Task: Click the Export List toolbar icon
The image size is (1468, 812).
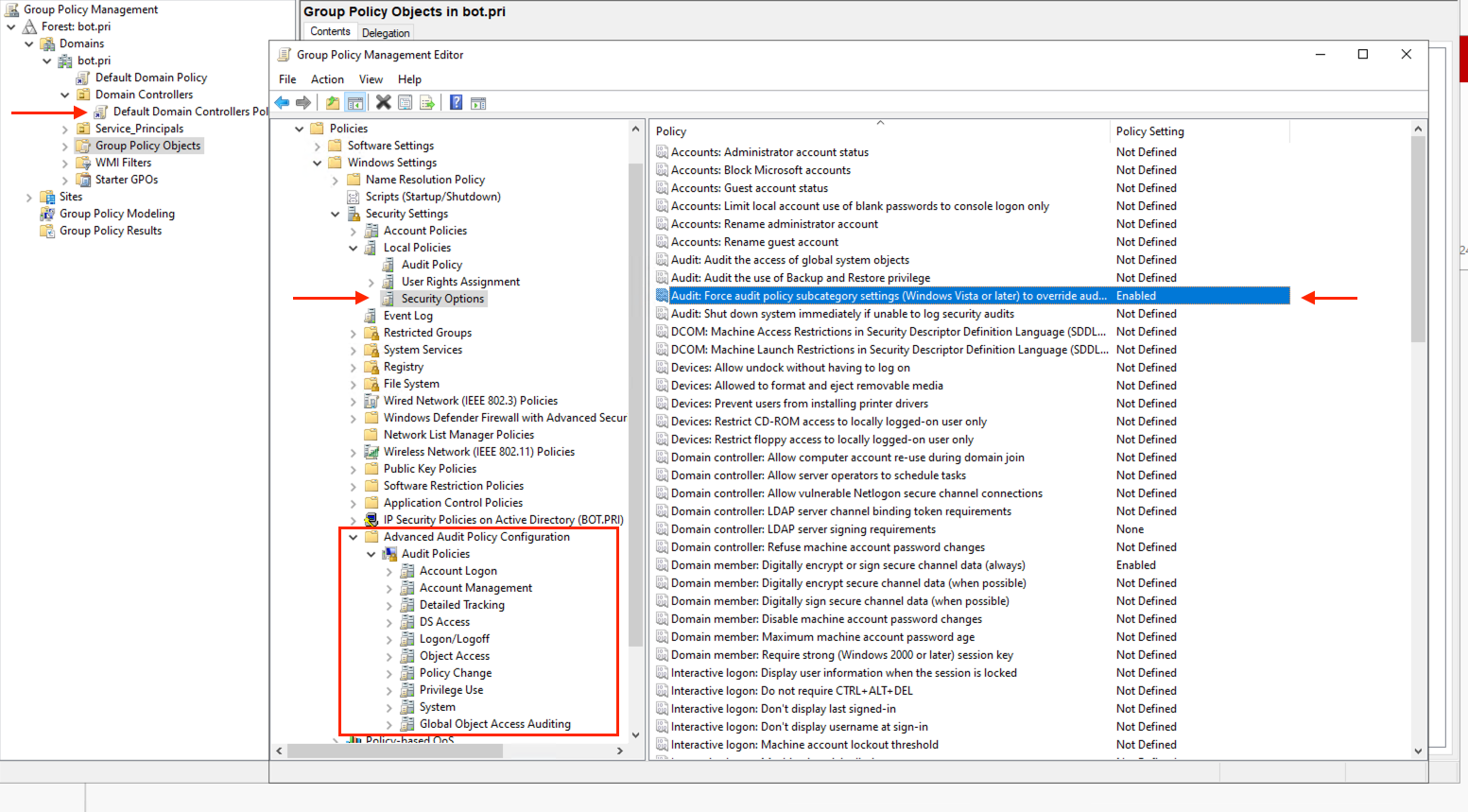Action: 426,102
